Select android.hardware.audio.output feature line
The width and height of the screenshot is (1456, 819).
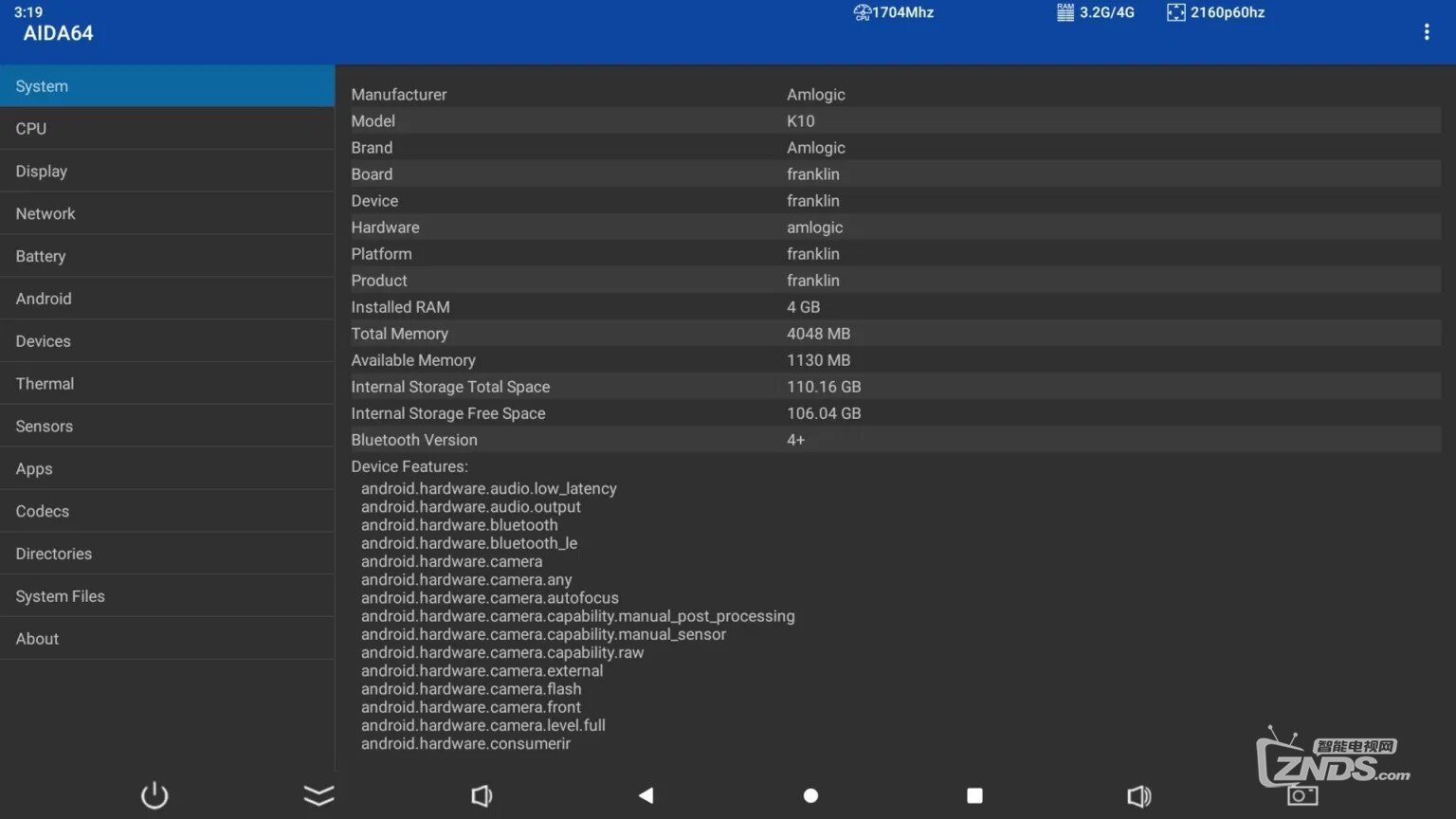[x=471, y=507]
